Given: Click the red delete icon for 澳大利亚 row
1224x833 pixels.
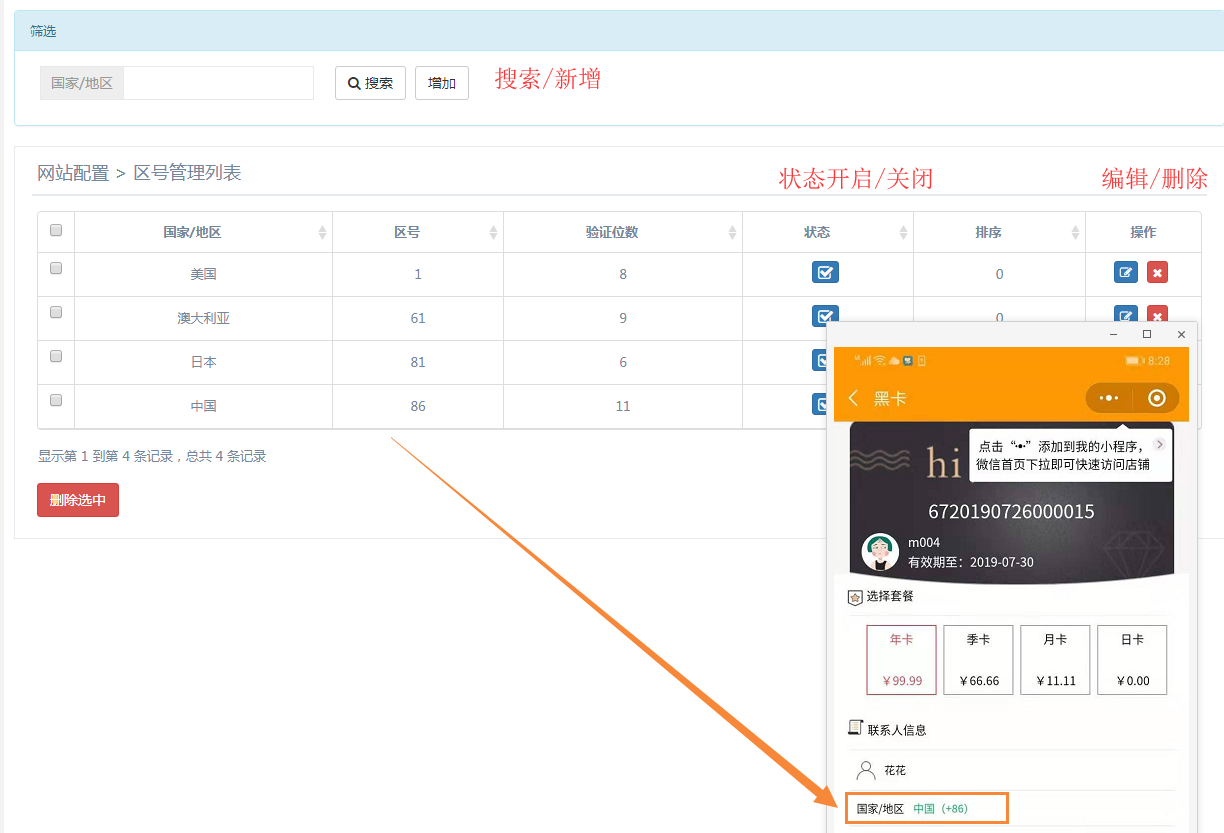Looking at the screenshot, I should (x=1157, y=315).
